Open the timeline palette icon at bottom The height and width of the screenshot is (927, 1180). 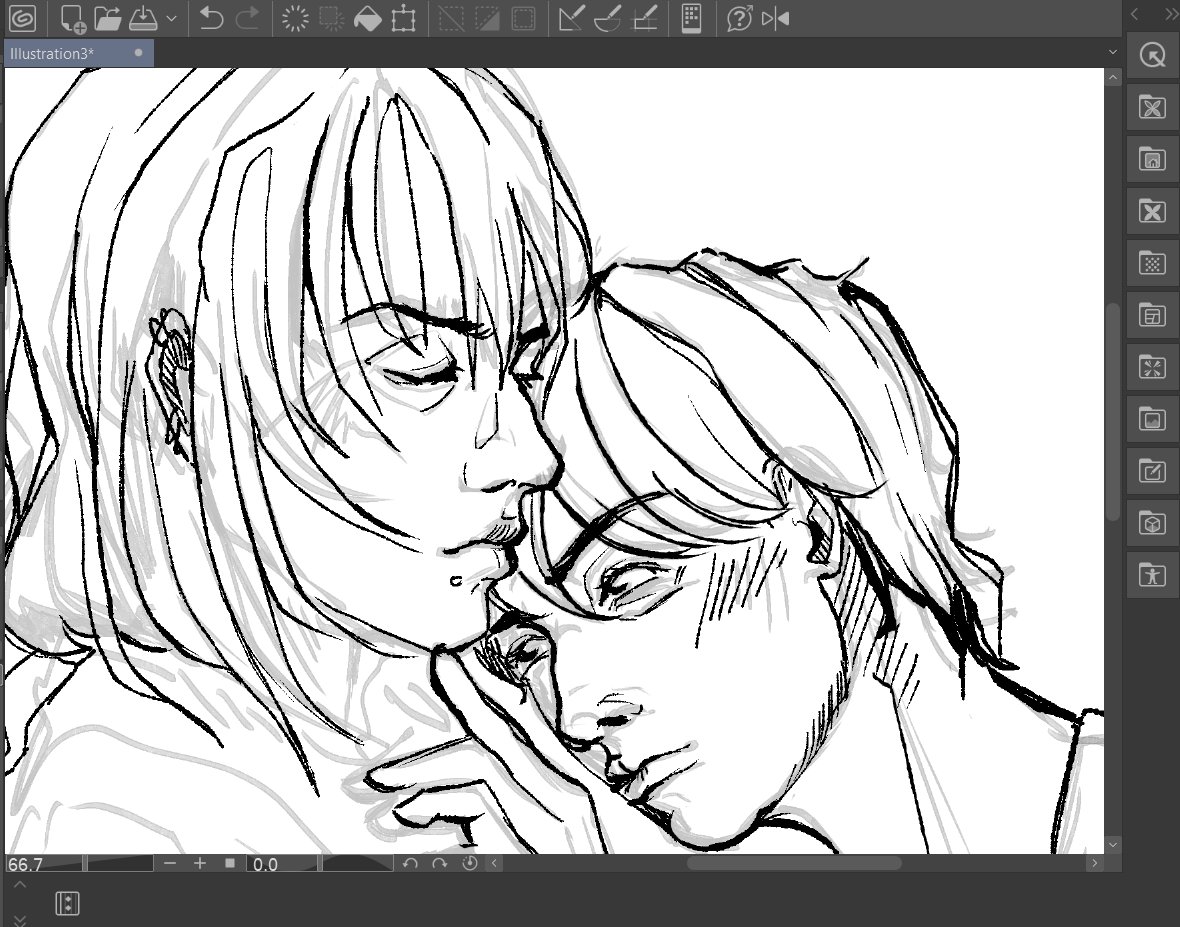67,903
